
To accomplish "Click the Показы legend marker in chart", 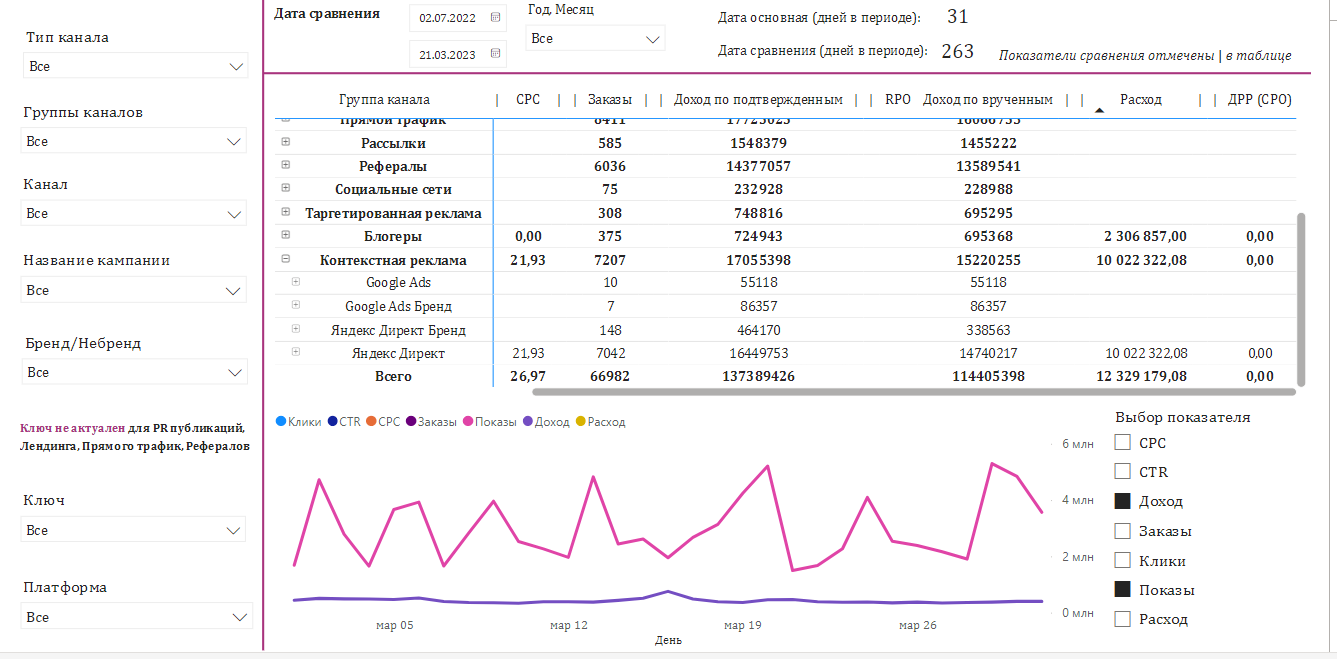I will 467,422.
